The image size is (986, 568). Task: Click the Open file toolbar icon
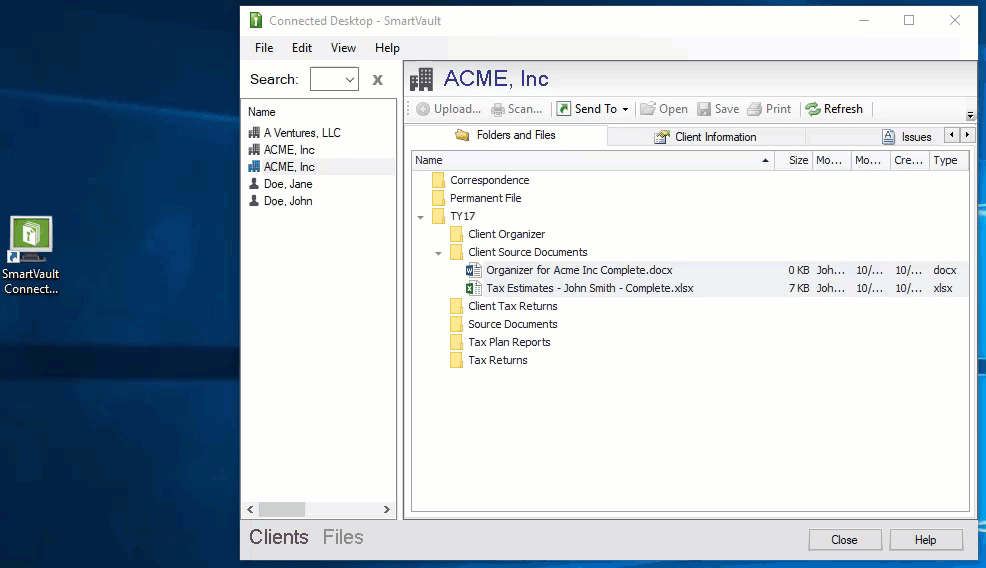(648, 109)
